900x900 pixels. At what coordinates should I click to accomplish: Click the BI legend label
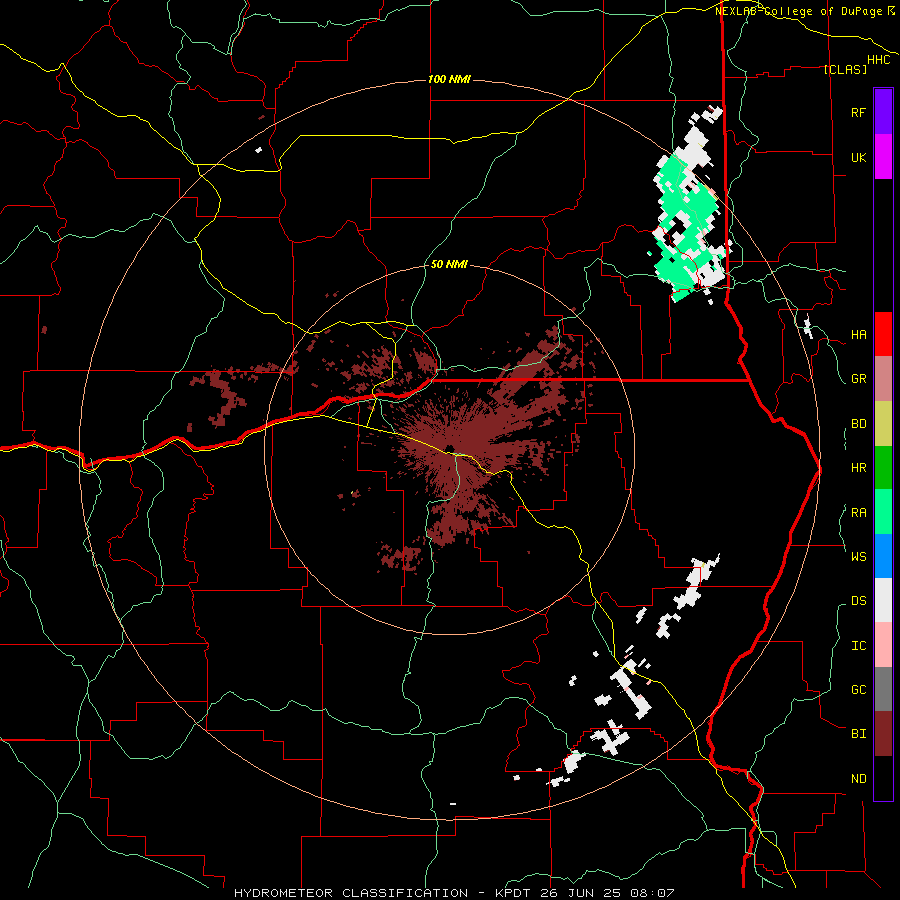tap(858, 734)
